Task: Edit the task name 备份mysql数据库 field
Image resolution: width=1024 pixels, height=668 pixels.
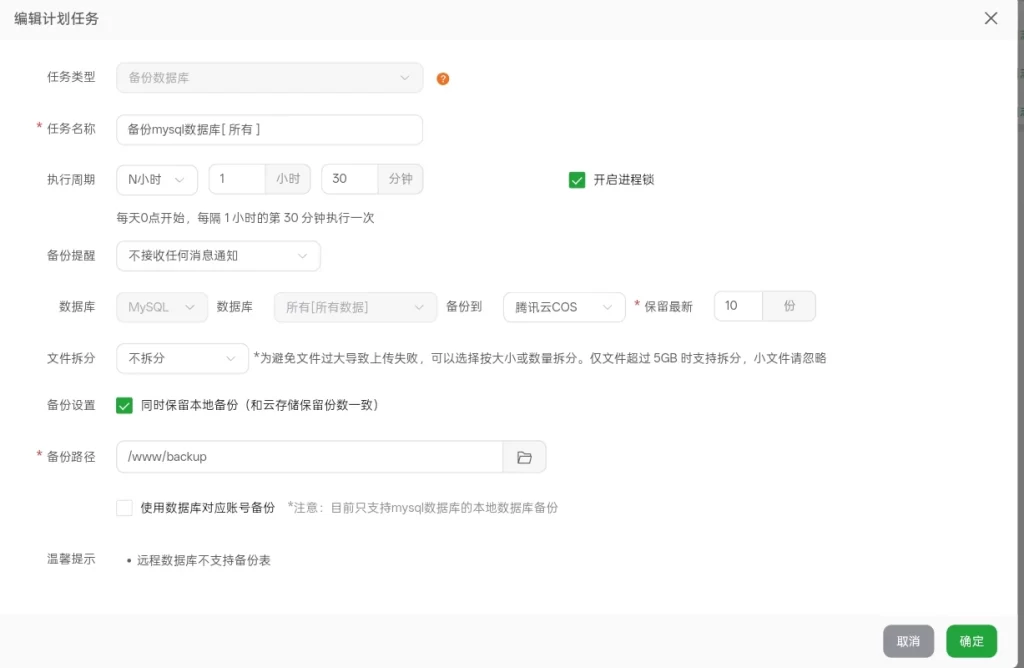Action: (270, 129)
